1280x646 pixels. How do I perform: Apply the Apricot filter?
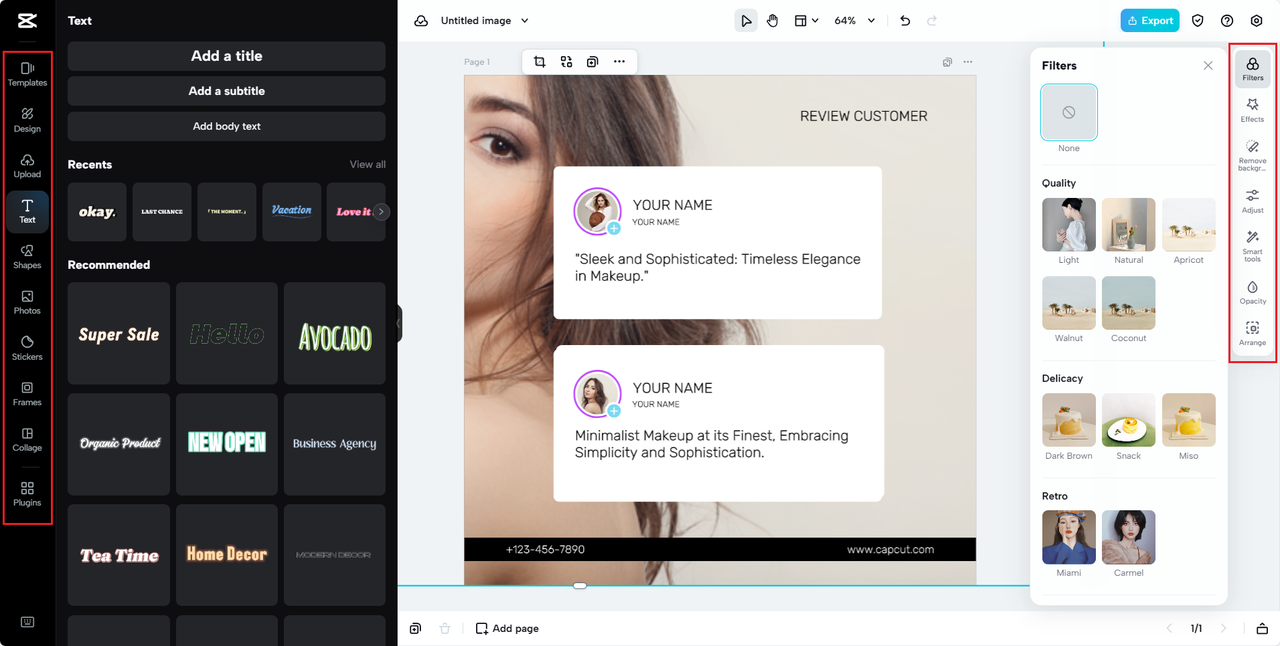click(1189, 224)
